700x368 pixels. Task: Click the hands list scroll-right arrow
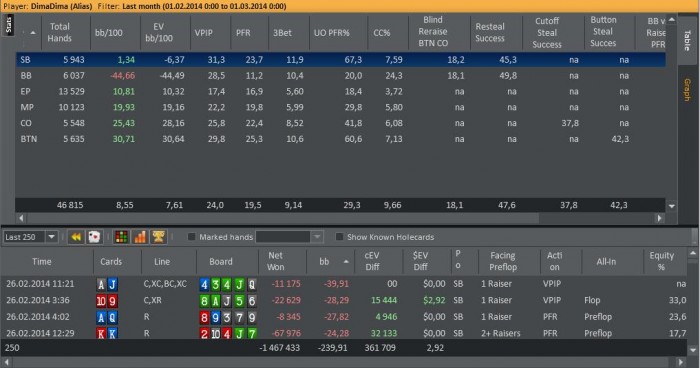680,362
